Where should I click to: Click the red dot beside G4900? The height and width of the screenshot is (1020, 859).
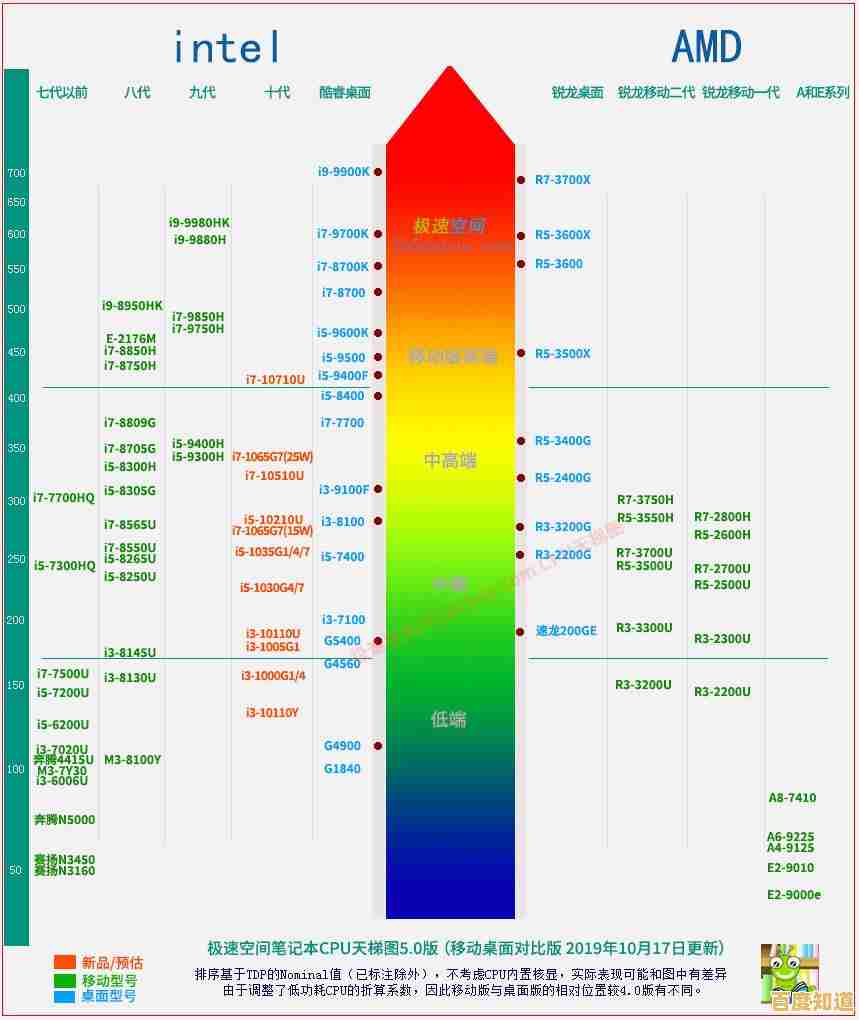pyautogui.click(x=377, y=746)
